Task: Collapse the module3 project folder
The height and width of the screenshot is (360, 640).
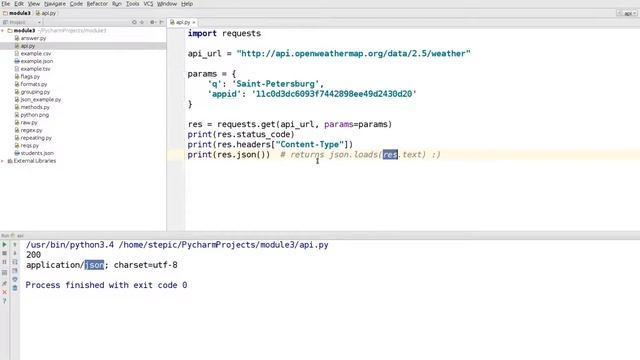Action: 3,31
